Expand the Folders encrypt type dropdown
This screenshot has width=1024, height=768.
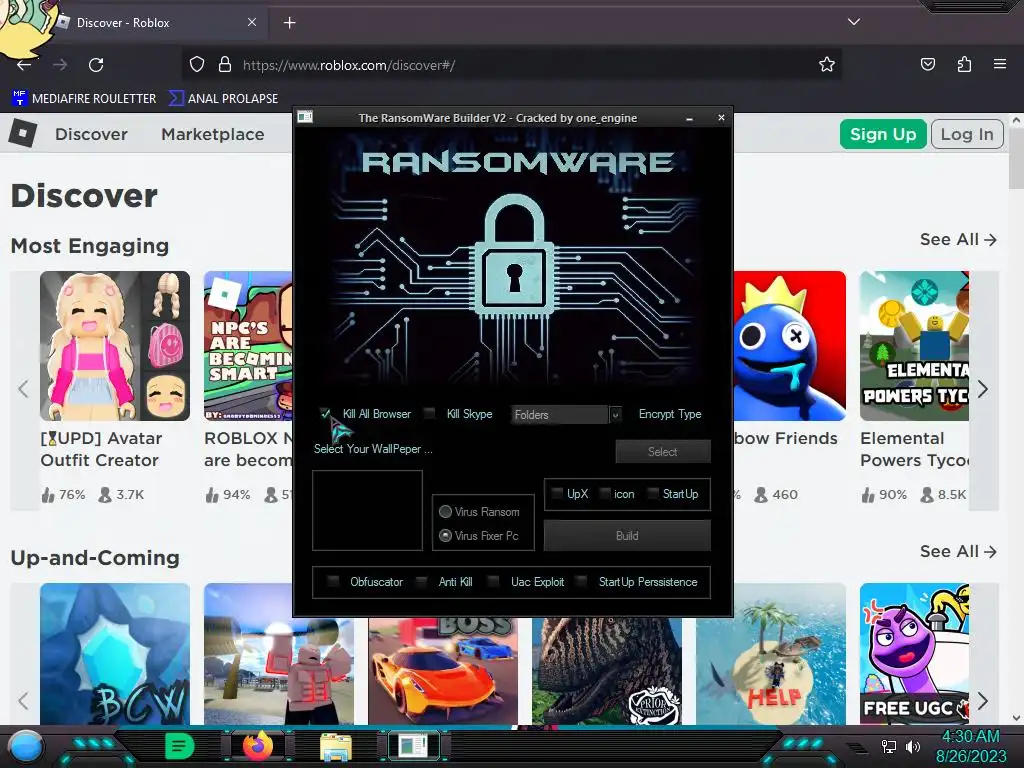tap(615, 415)
